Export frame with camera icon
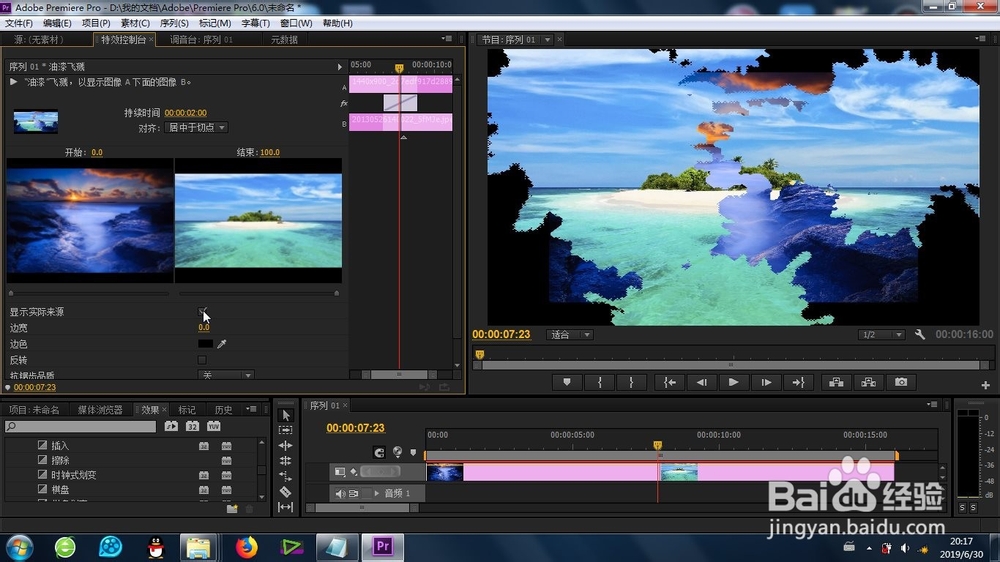 click(901, 382)
